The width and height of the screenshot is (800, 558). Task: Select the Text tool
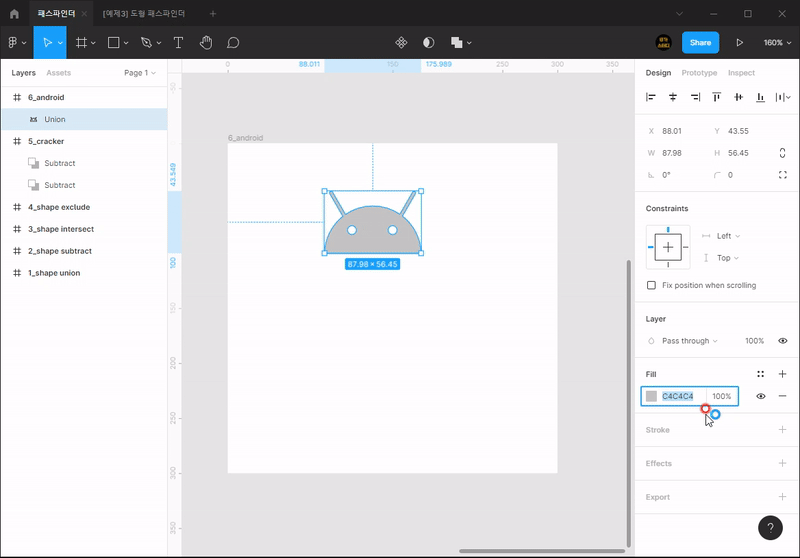tap(178, 43)
